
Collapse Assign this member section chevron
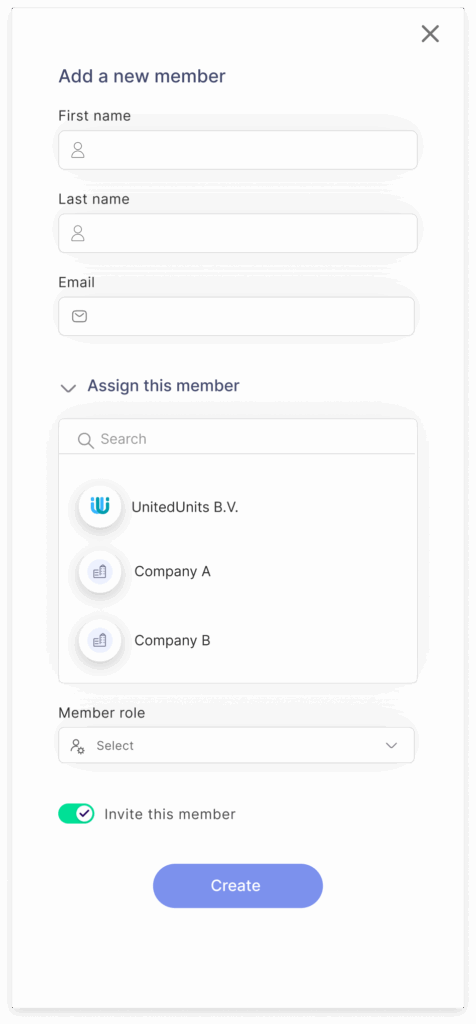[x=68, y=388]
